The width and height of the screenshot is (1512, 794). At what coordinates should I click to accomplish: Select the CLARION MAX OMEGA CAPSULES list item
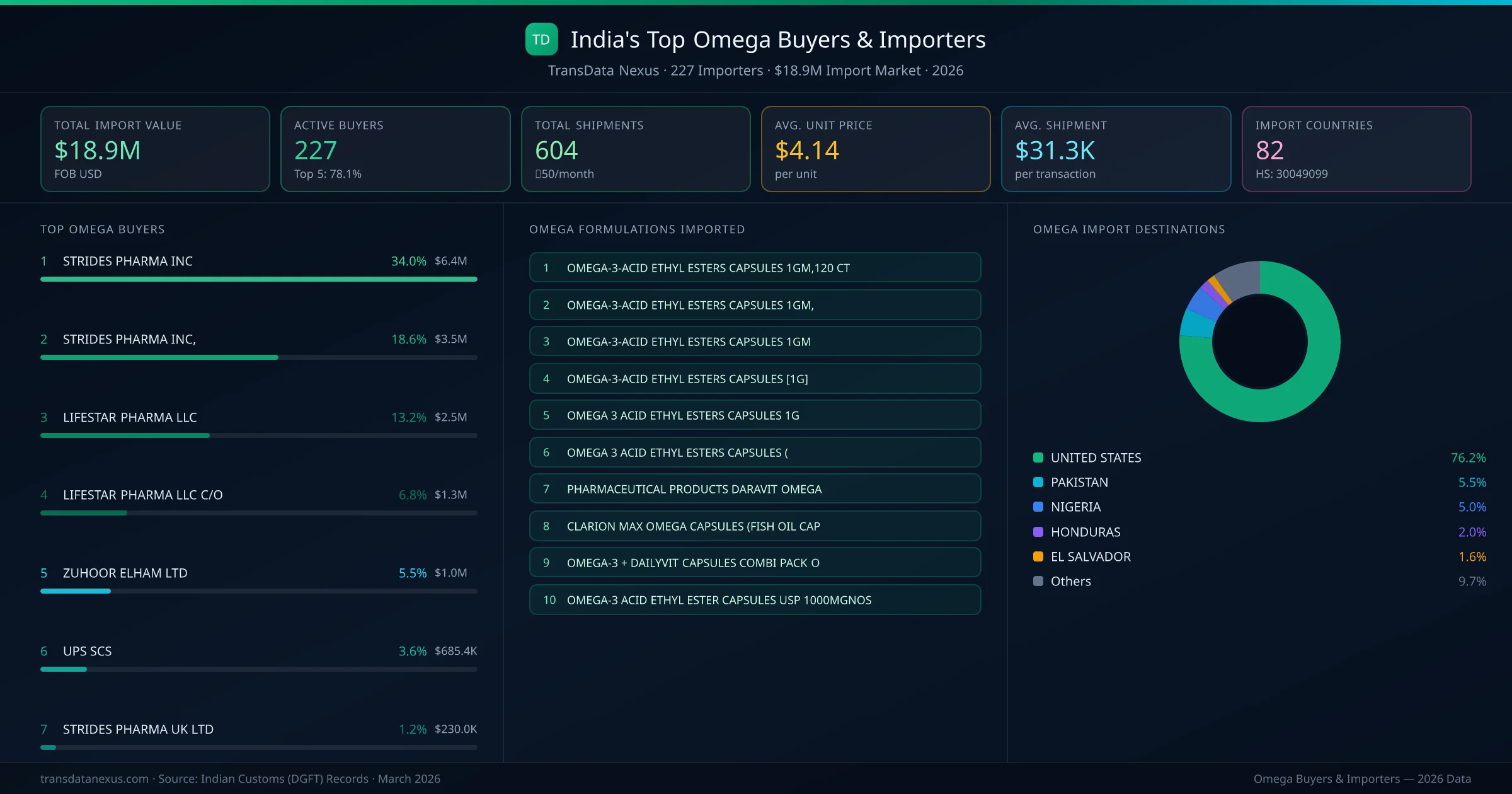755,526
